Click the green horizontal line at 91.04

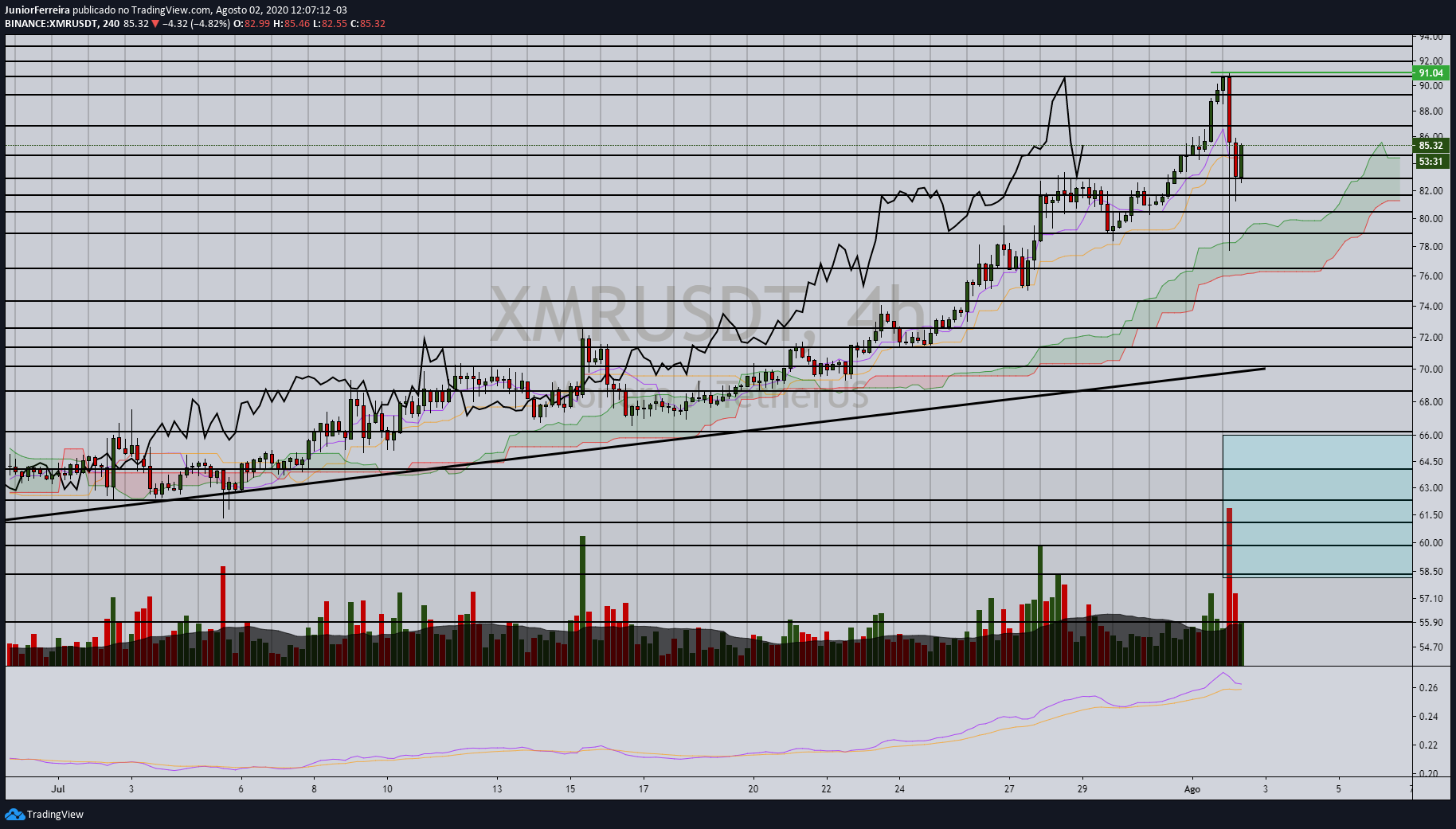[x=1311, y=72]
